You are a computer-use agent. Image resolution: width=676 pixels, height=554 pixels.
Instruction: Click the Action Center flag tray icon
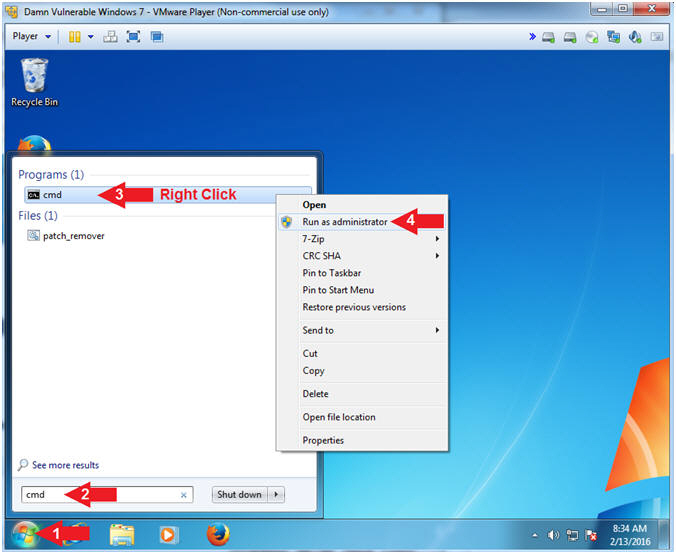click(x=591, y=535)
